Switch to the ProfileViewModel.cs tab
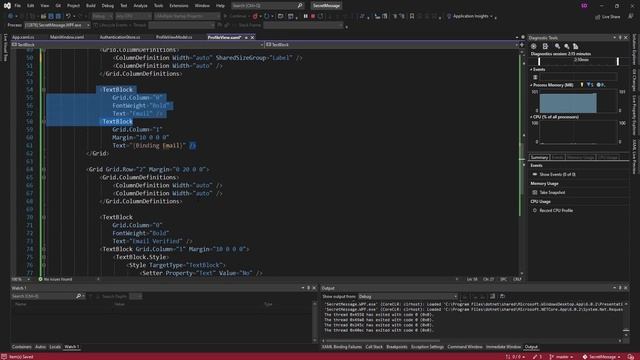 coord(174,37)
